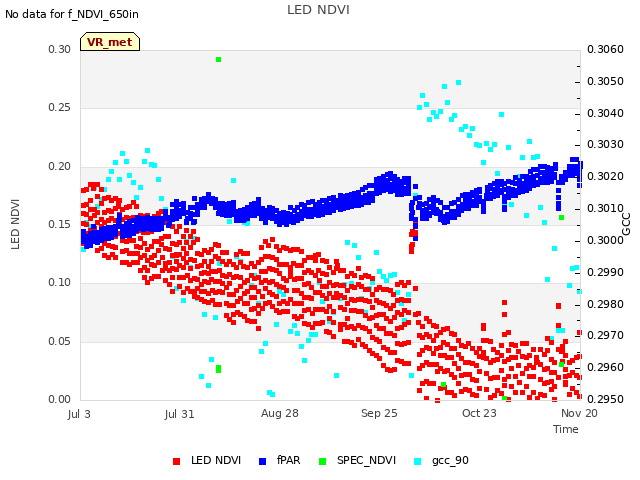Click the VR_met annotation tag
640x480 pixels.
coord(110,42)
